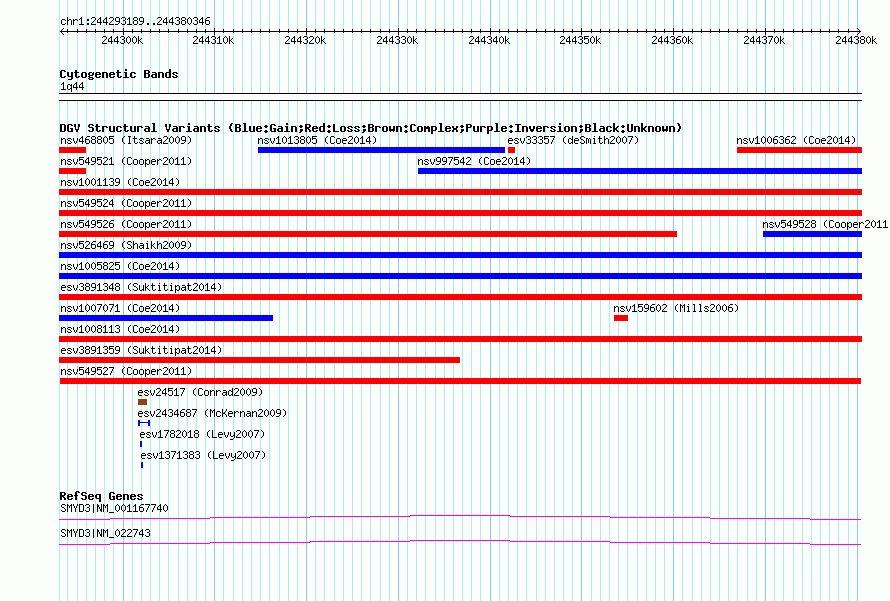Select the blue nsv1013805 gain bar
This screenshot has height=601, width=890.
coord(381,150)
